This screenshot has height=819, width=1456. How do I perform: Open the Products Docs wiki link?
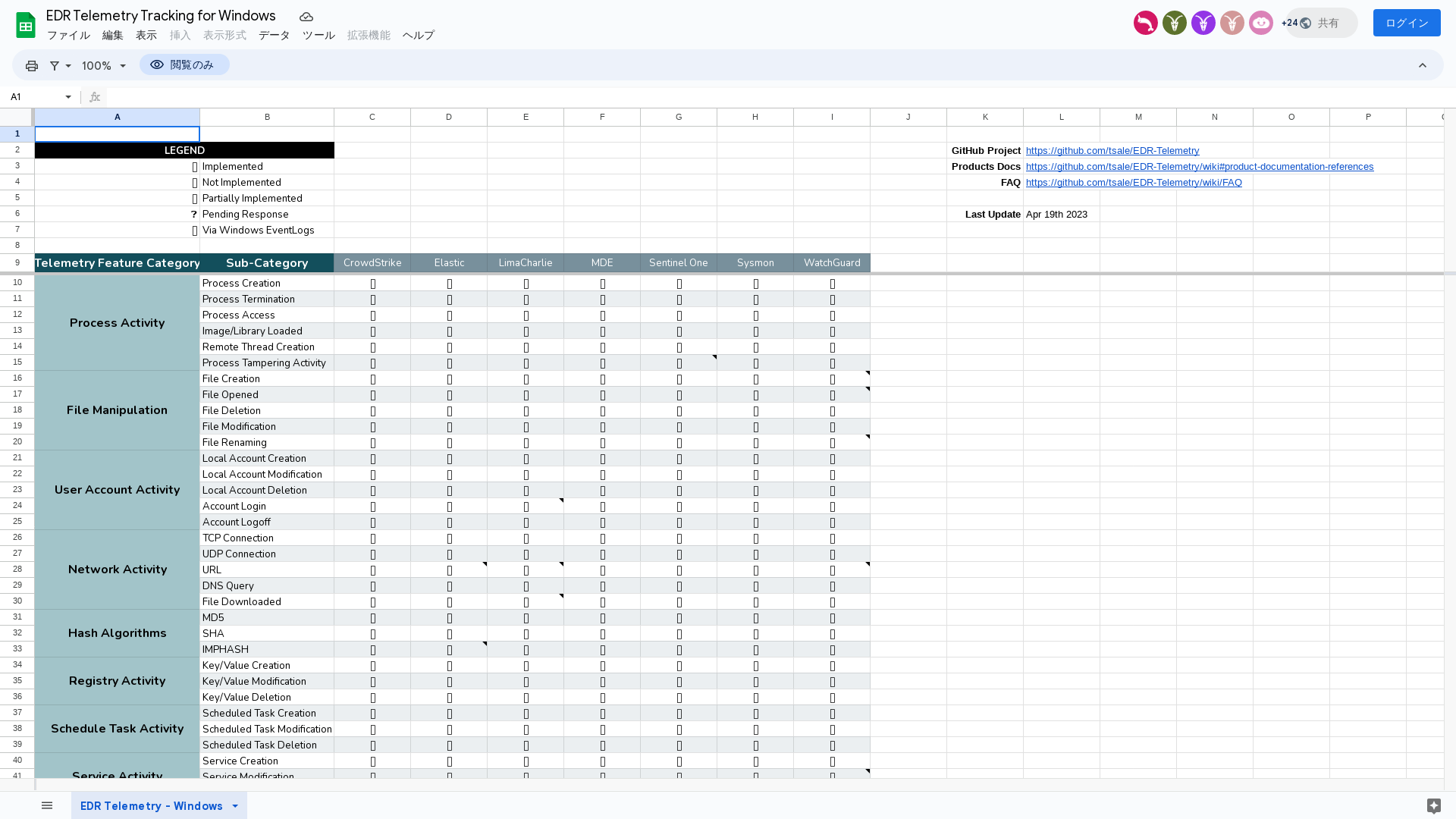coord(1200,167)
